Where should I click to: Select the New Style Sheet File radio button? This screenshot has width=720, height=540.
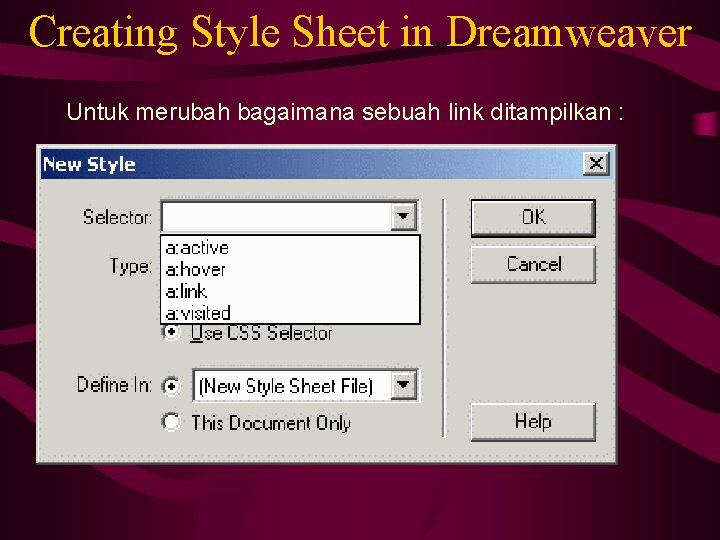point(171,386)
